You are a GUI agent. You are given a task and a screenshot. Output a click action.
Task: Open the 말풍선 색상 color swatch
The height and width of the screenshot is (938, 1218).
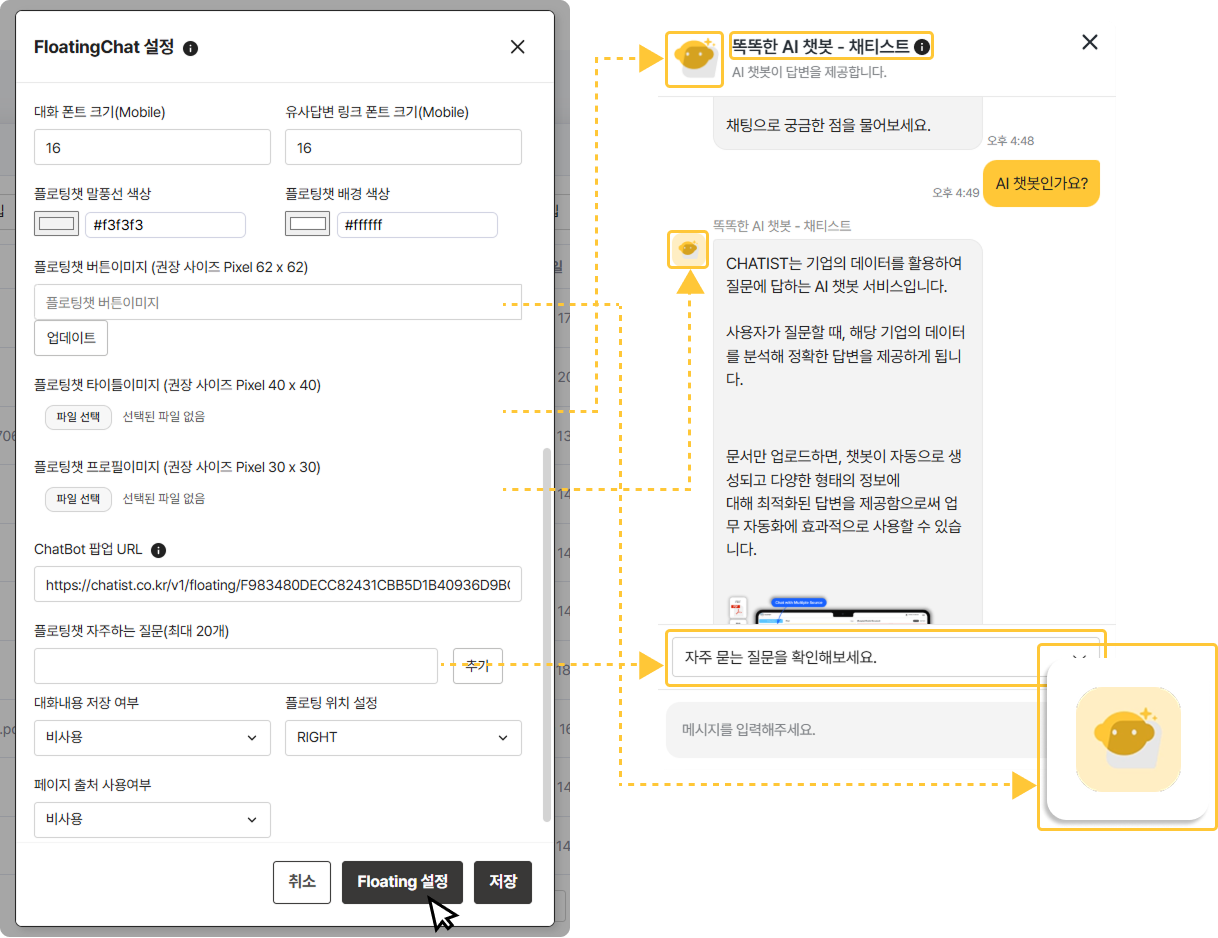[57, 224]
